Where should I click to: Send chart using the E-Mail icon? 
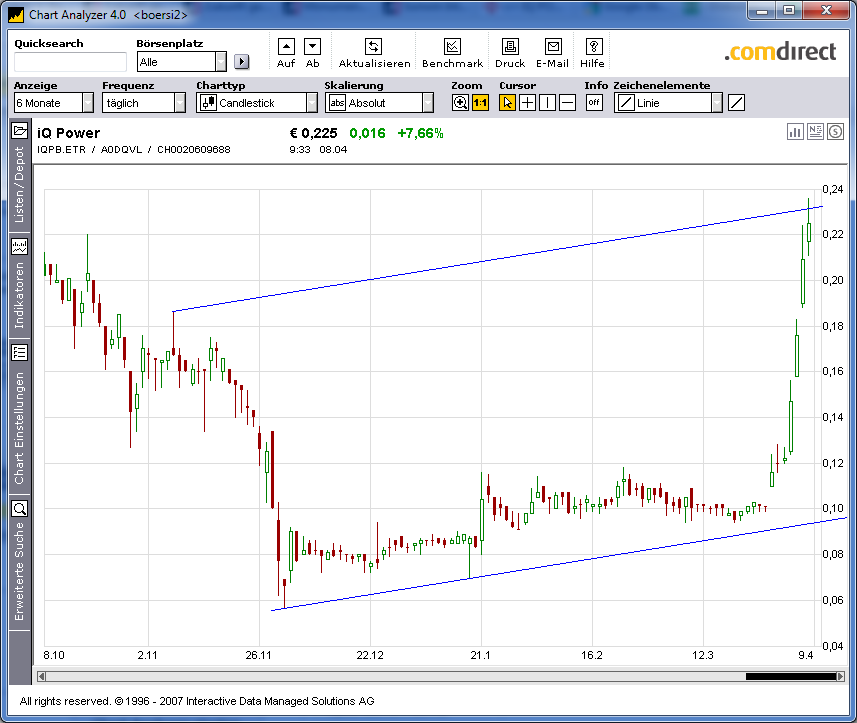552,47
